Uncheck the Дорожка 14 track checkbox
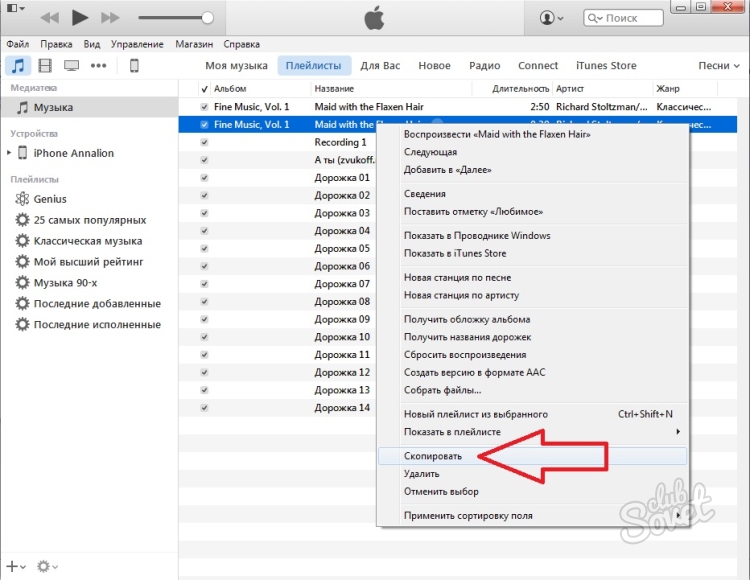 tap(205, 408)
